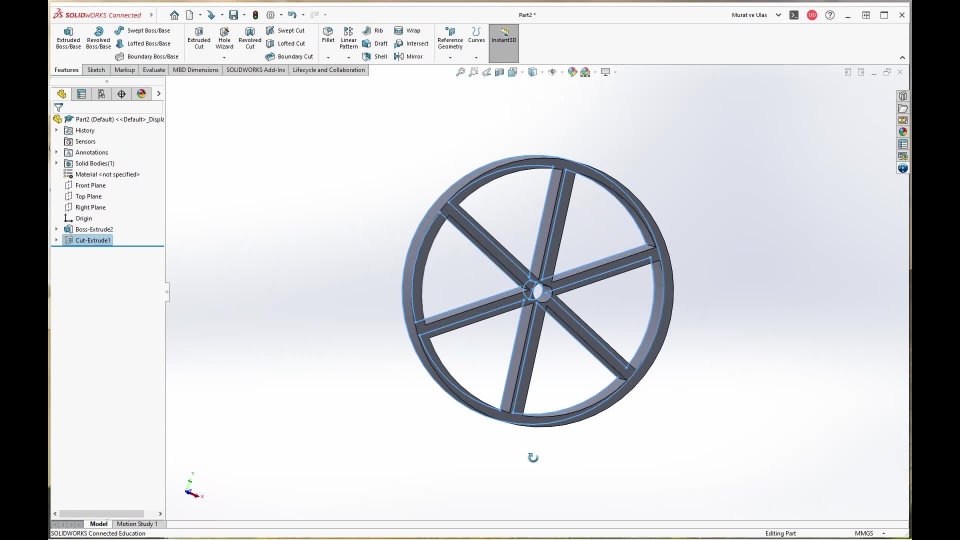Click the Edit Appearance color ball icon
Screen dimensions: 960x540
pyautogui.click(x=572, y=72)
